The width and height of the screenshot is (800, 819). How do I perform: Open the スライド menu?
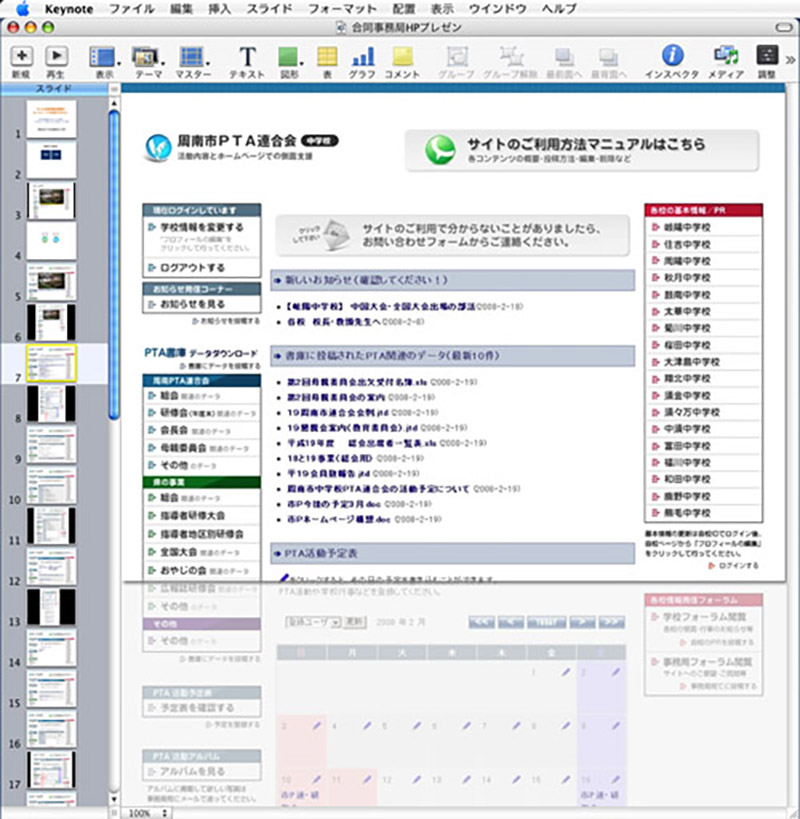coord(269,9)
